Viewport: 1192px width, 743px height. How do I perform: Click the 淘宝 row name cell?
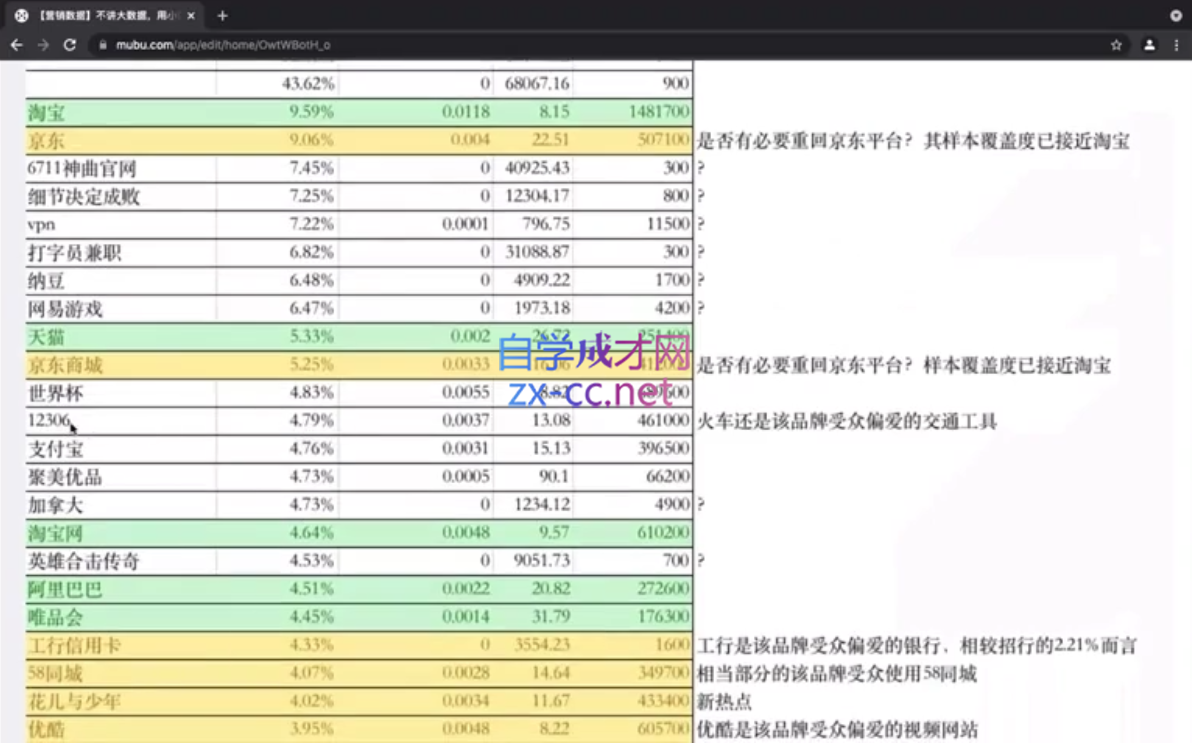120,113
